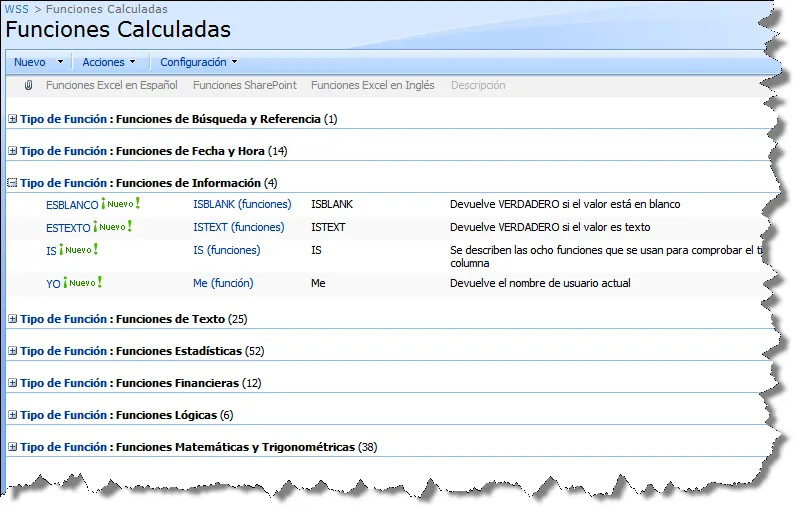Expand Funciones Financieras group
The width and height of the screenshot is (794, 507).
click(13, 383)
